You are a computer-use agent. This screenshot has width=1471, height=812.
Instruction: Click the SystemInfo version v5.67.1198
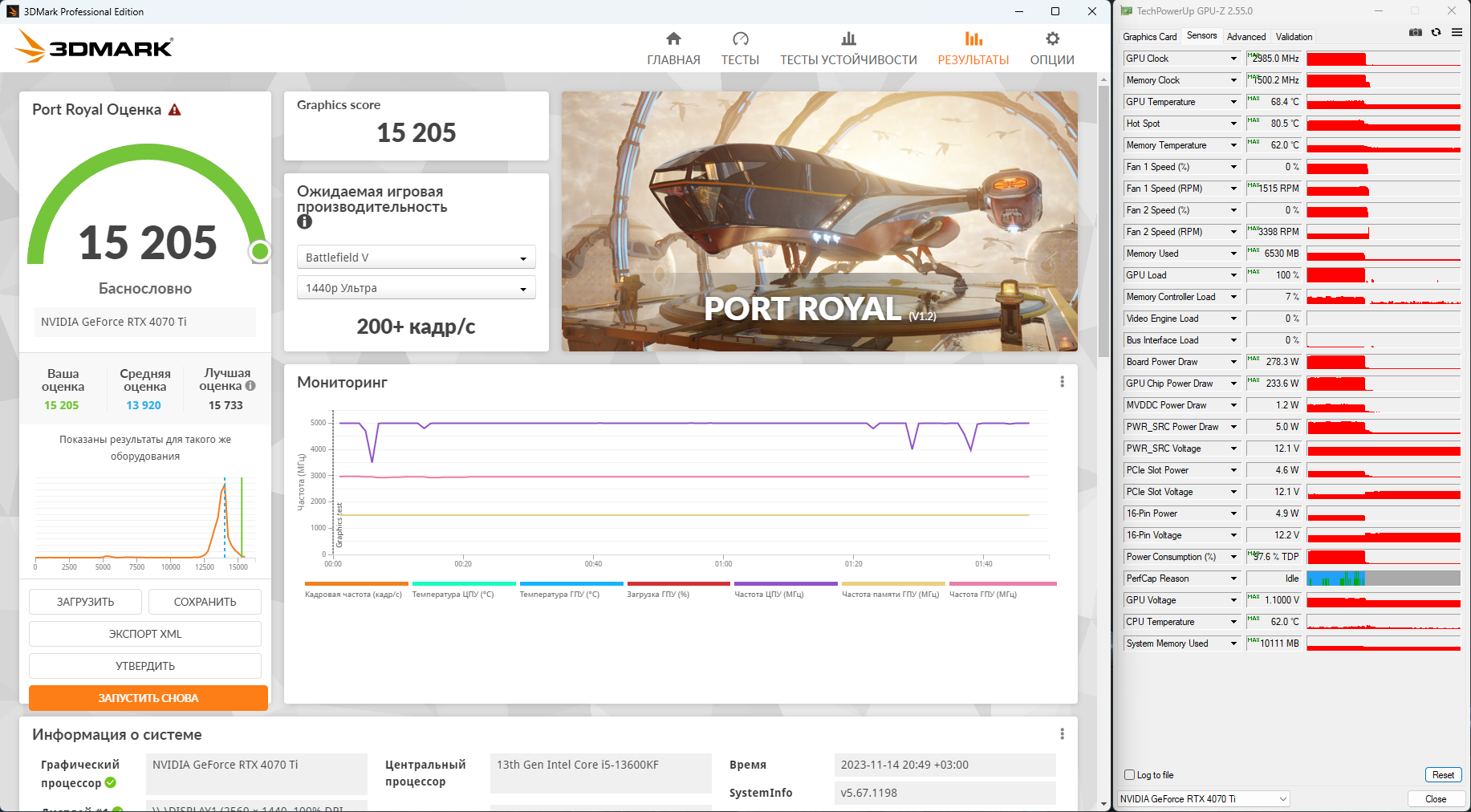(x=945, y=793)
